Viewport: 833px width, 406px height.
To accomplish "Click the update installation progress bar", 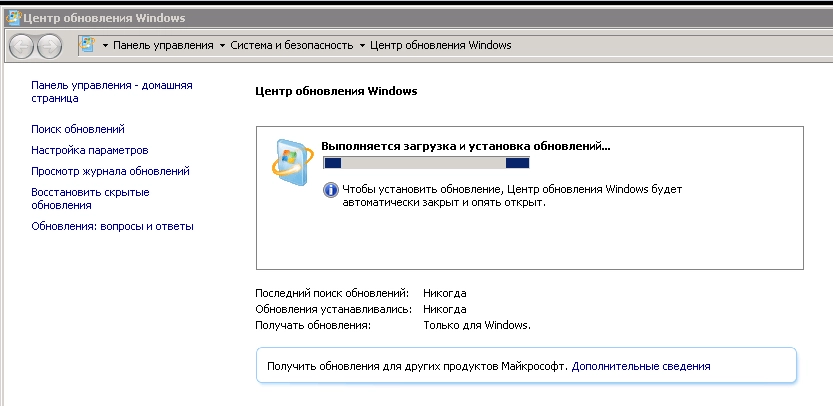I will (426, 163).
